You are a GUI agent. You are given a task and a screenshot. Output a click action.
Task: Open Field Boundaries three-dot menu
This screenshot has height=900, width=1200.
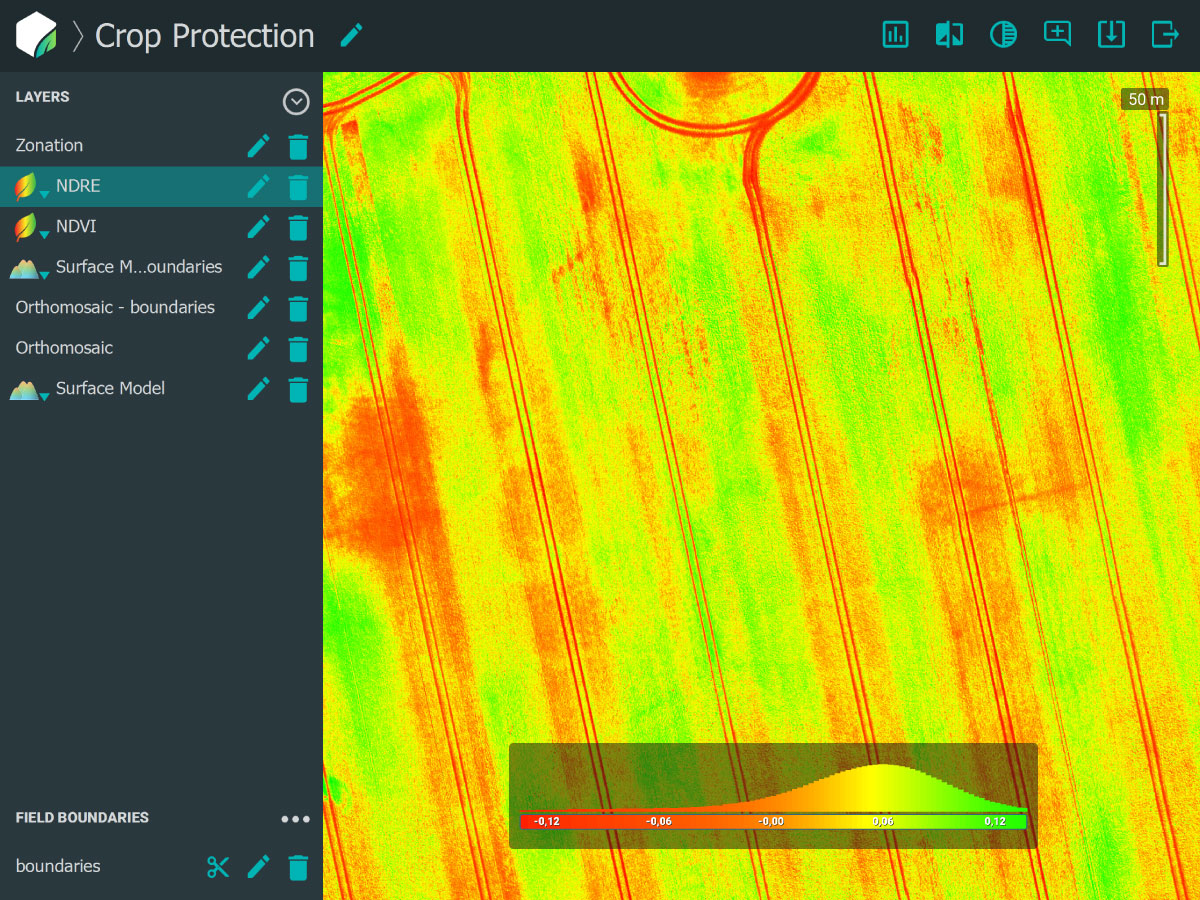[x=295, y=819]
